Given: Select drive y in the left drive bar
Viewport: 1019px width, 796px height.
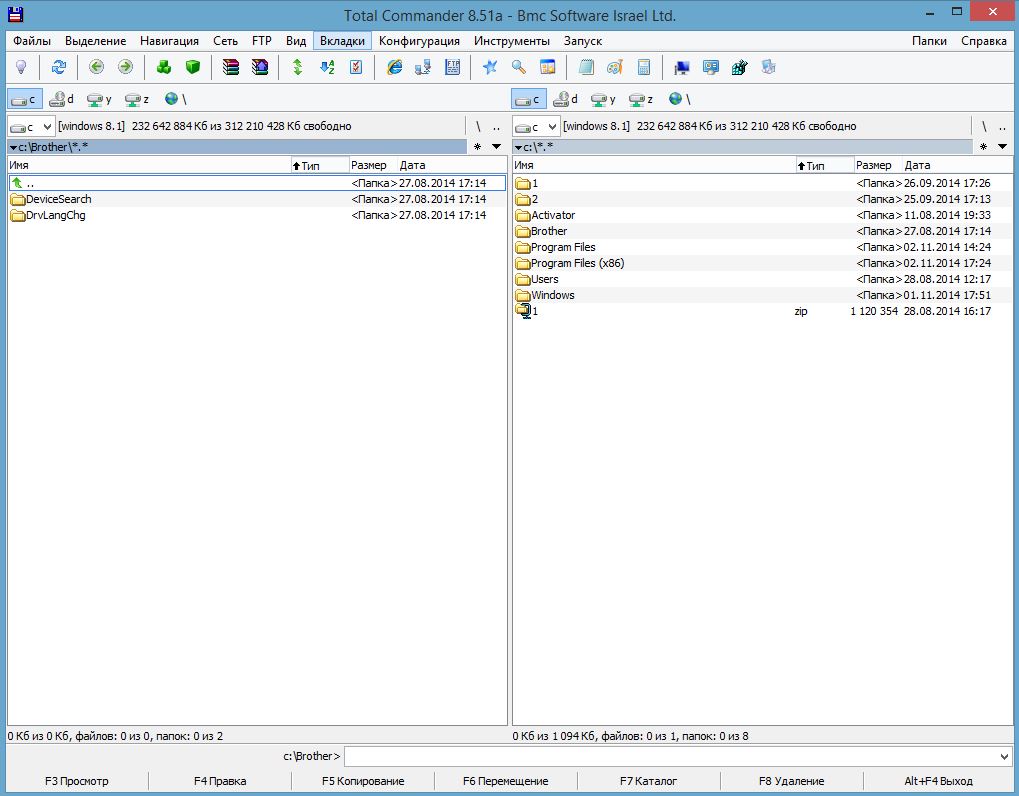Looking at the screenshot, I should pyautogui.click(x=99, y=99).
